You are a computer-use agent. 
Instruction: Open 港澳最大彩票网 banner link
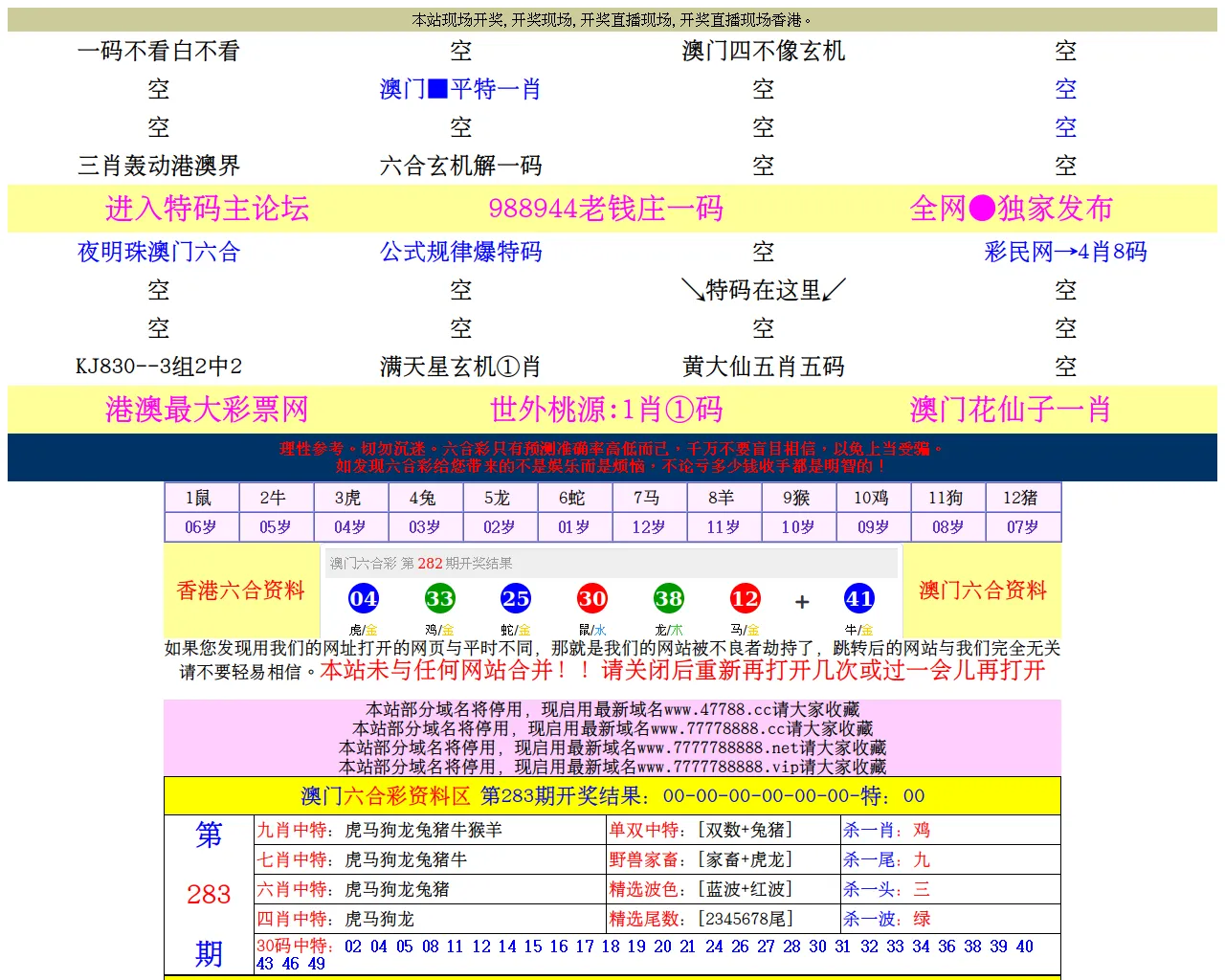click(207, 410)
